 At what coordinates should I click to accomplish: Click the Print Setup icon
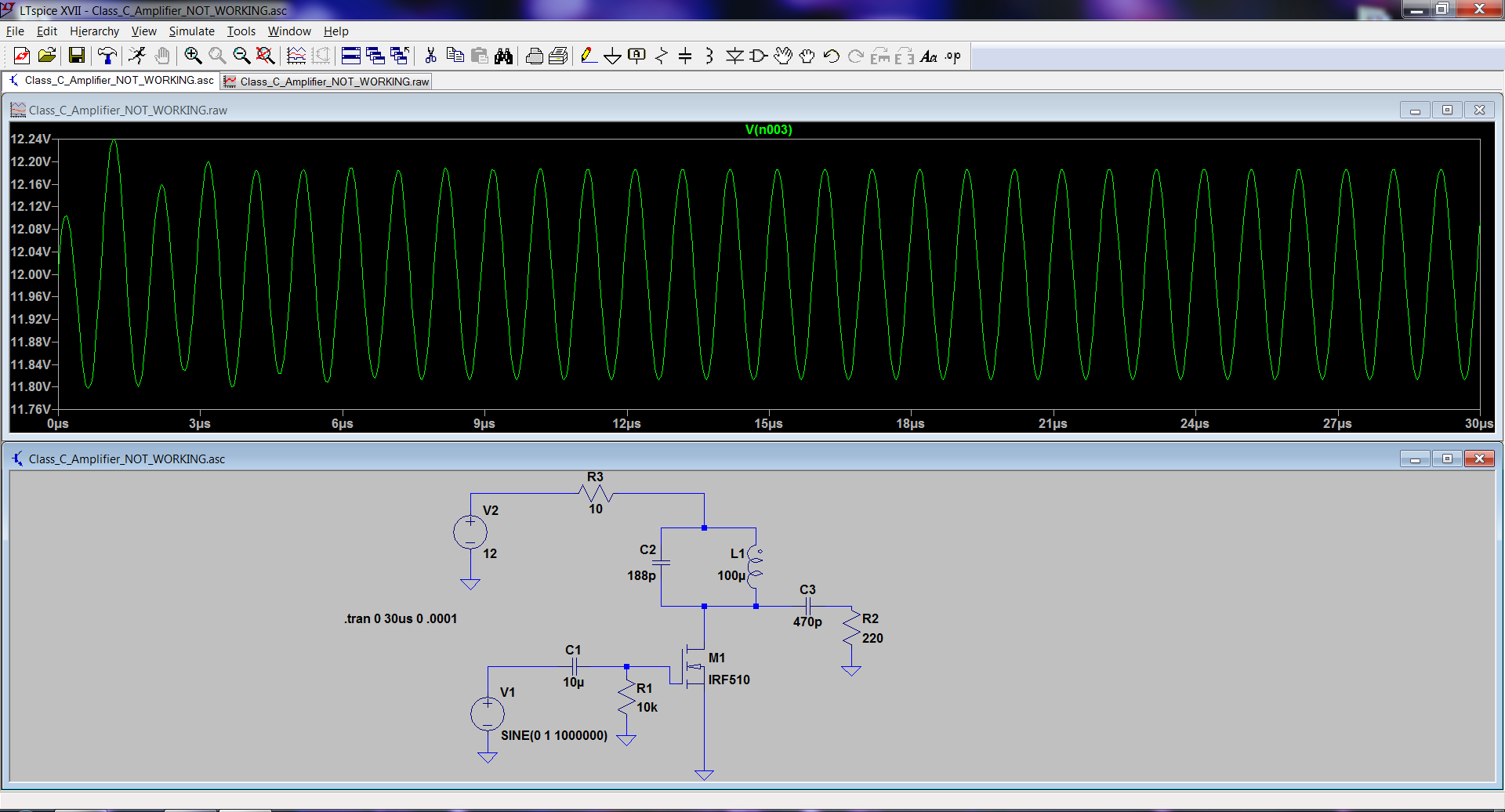(x=535, y=56)
